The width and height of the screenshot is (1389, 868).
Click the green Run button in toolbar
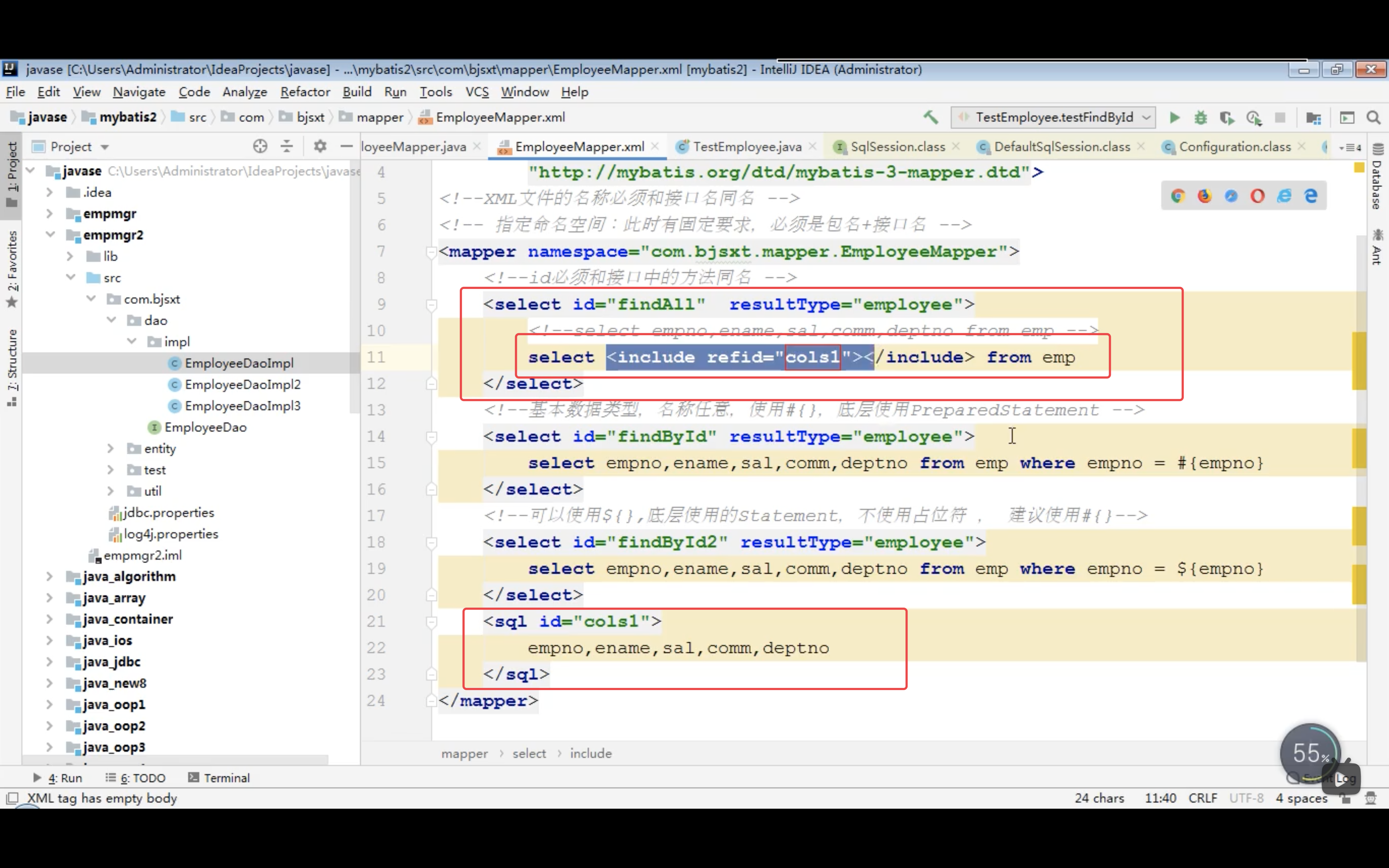[1175, 118]
